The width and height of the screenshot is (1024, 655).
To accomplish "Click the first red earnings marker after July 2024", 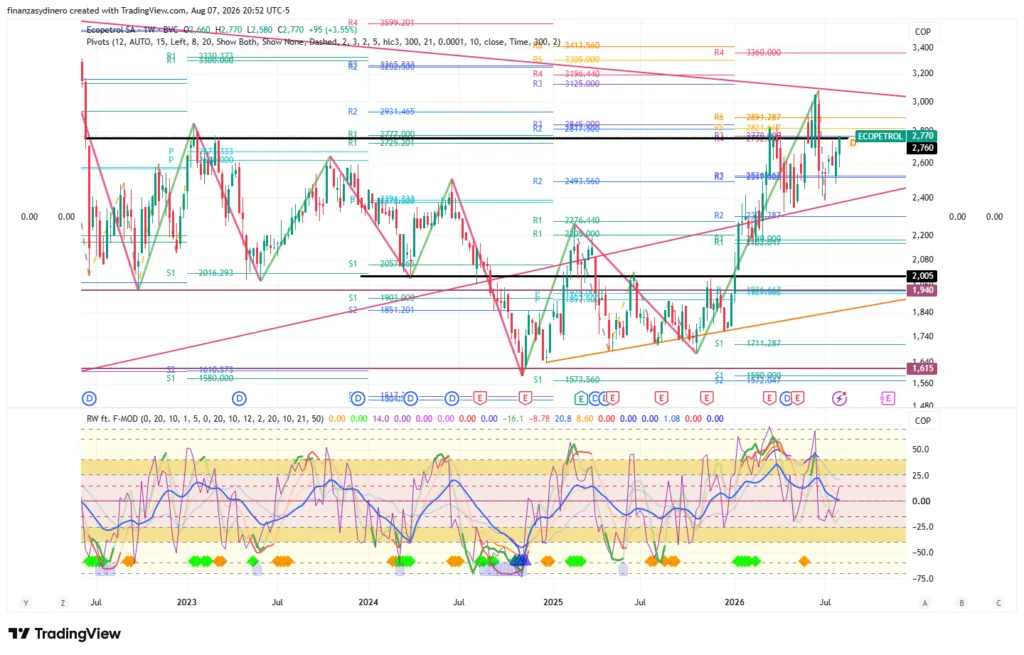I will [x=480, y=398].
